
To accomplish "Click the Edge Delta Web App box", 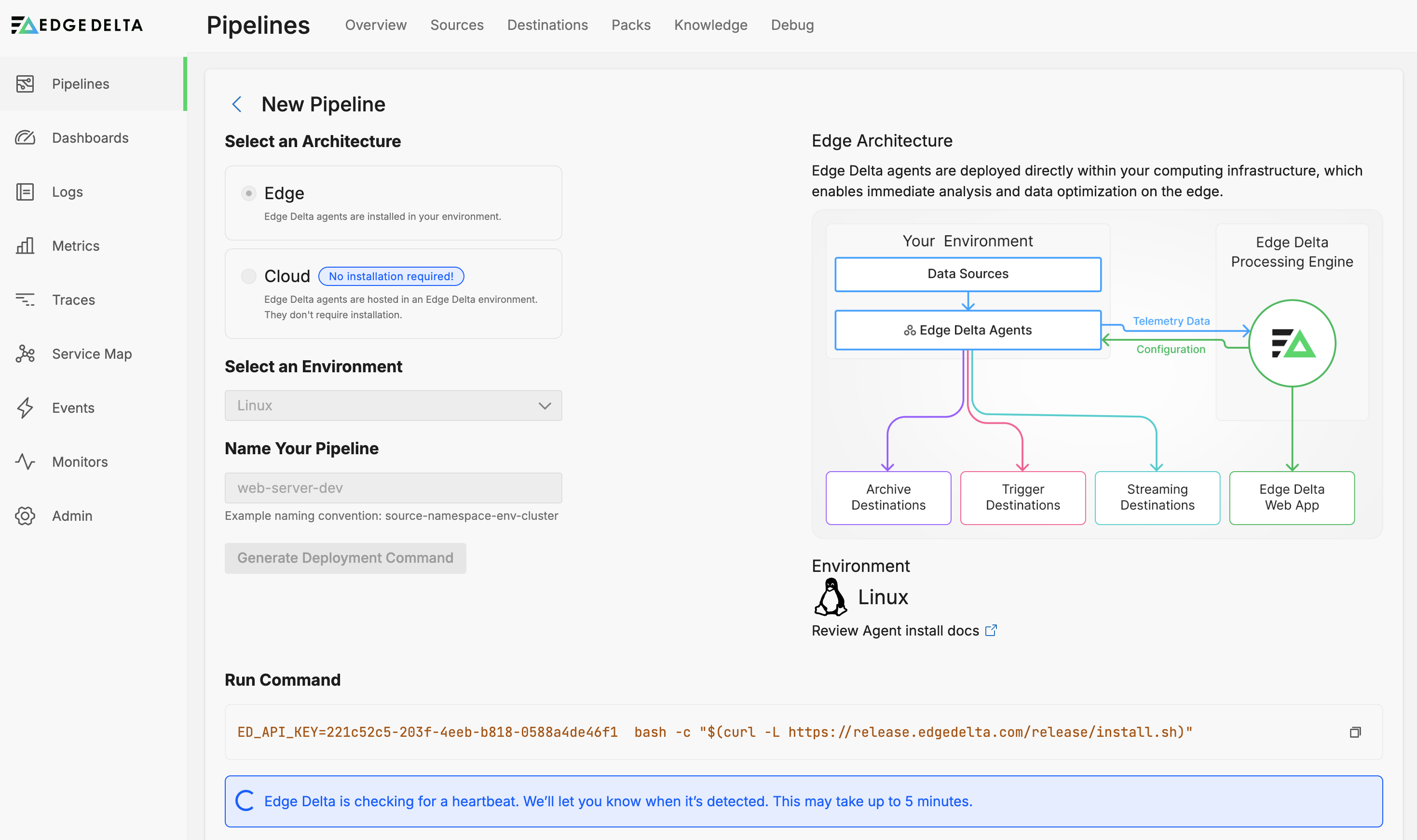I will [1292, 498].
